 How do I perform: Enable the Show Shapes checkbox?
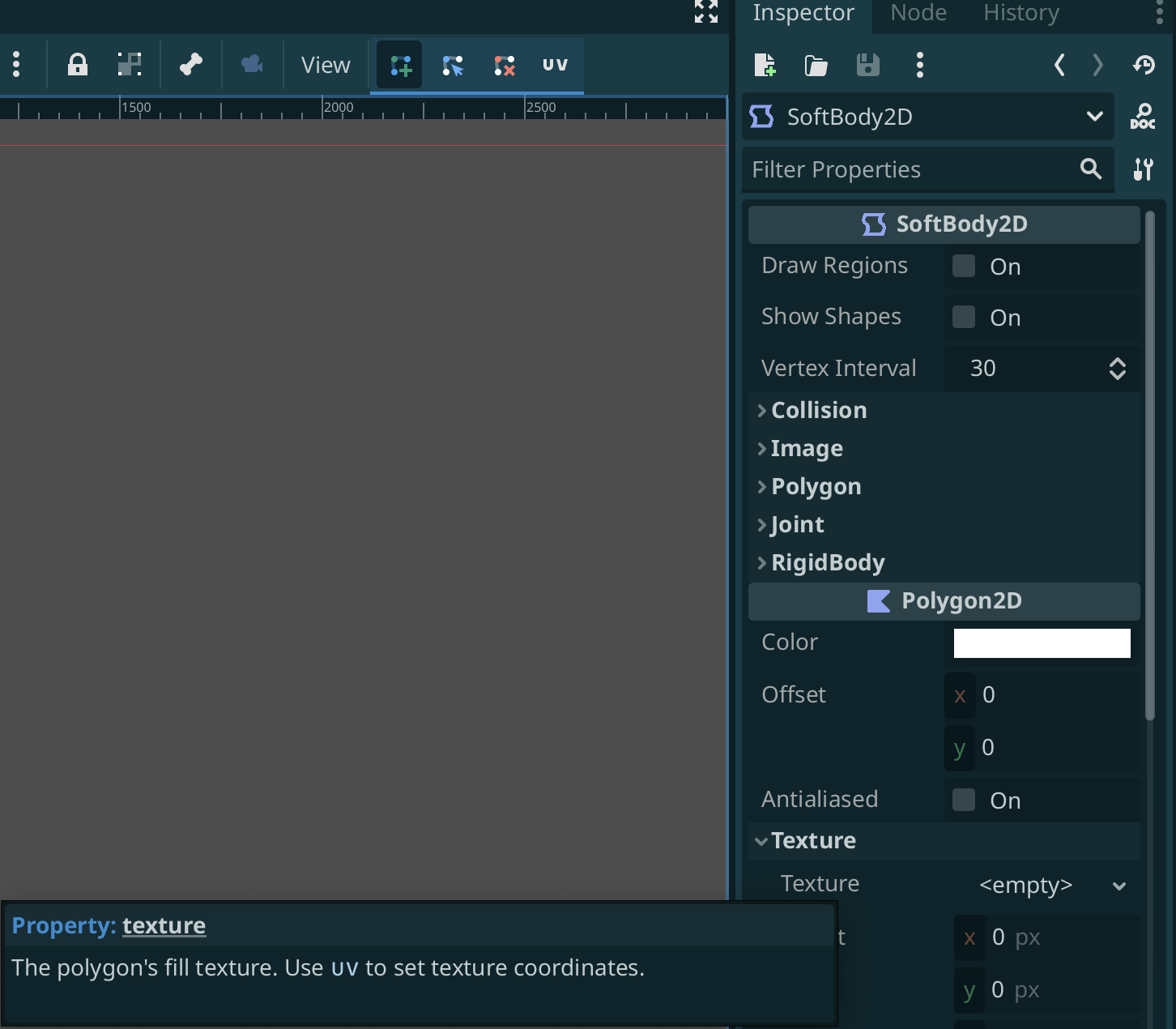click(x=964, y=317)
